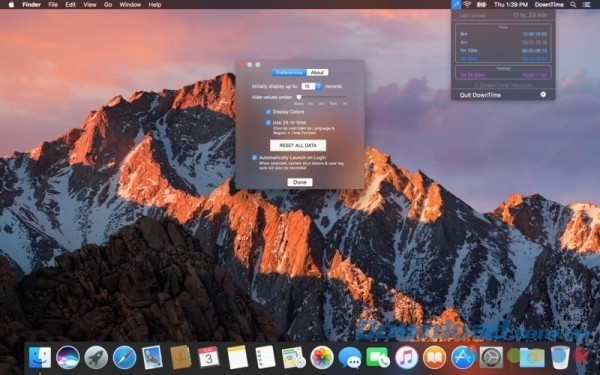Click the Thu 1:39 PM clock

click(x=511, y=5)
